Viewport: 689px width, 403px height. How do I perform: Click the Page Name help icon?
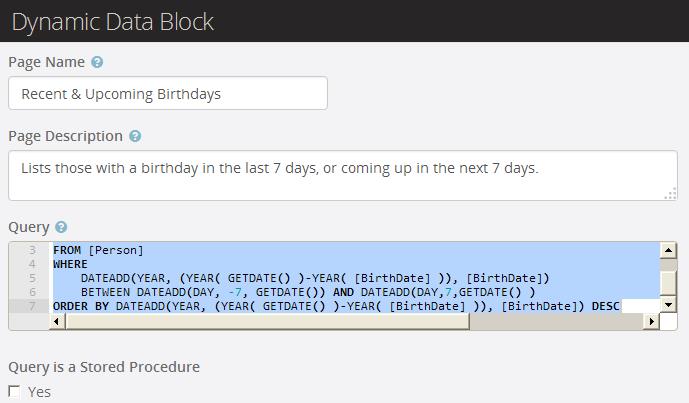coord(97,62)
